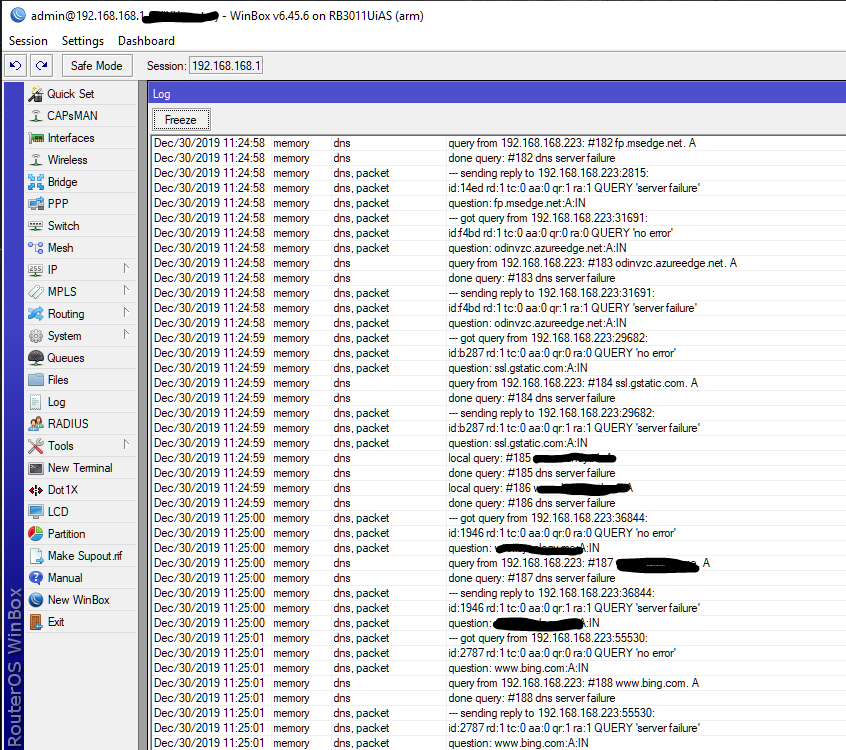Open the CAPsMAN icon in the sidebar
The height and width of the screenshot is (750, 846).
point(36,116)
